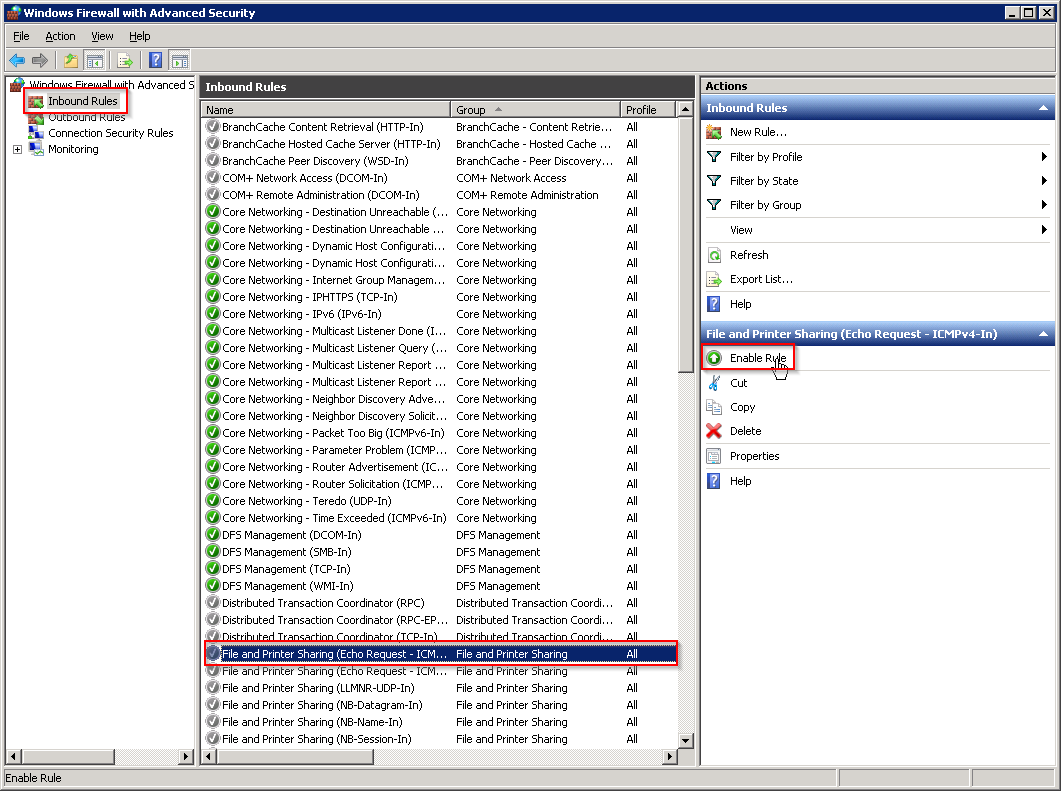
Task: Click the Forward arrow toolbar icon
Action: point(40,61)
